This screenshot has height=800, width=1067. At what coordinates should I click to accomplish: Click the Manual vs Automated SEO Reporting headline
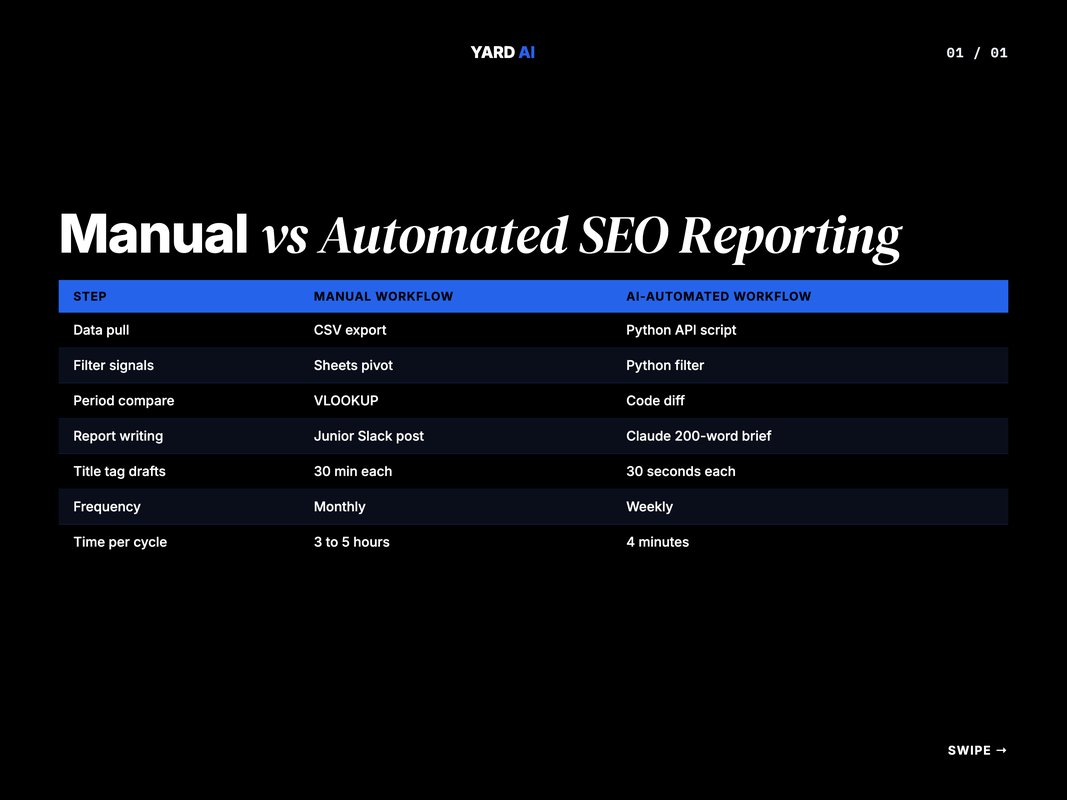pos(480,235)
